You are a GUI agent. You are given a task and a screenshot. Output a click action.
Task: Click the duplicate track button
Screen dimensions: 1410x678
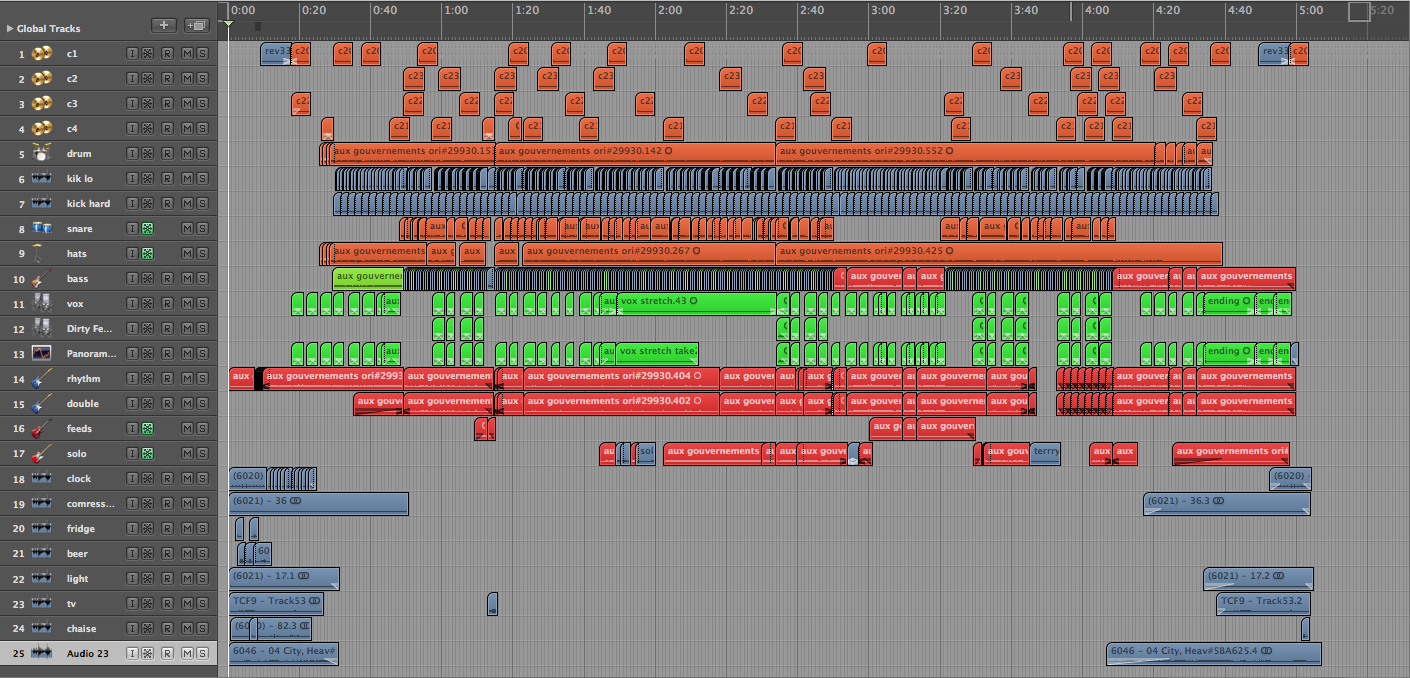tap(197, 25)
